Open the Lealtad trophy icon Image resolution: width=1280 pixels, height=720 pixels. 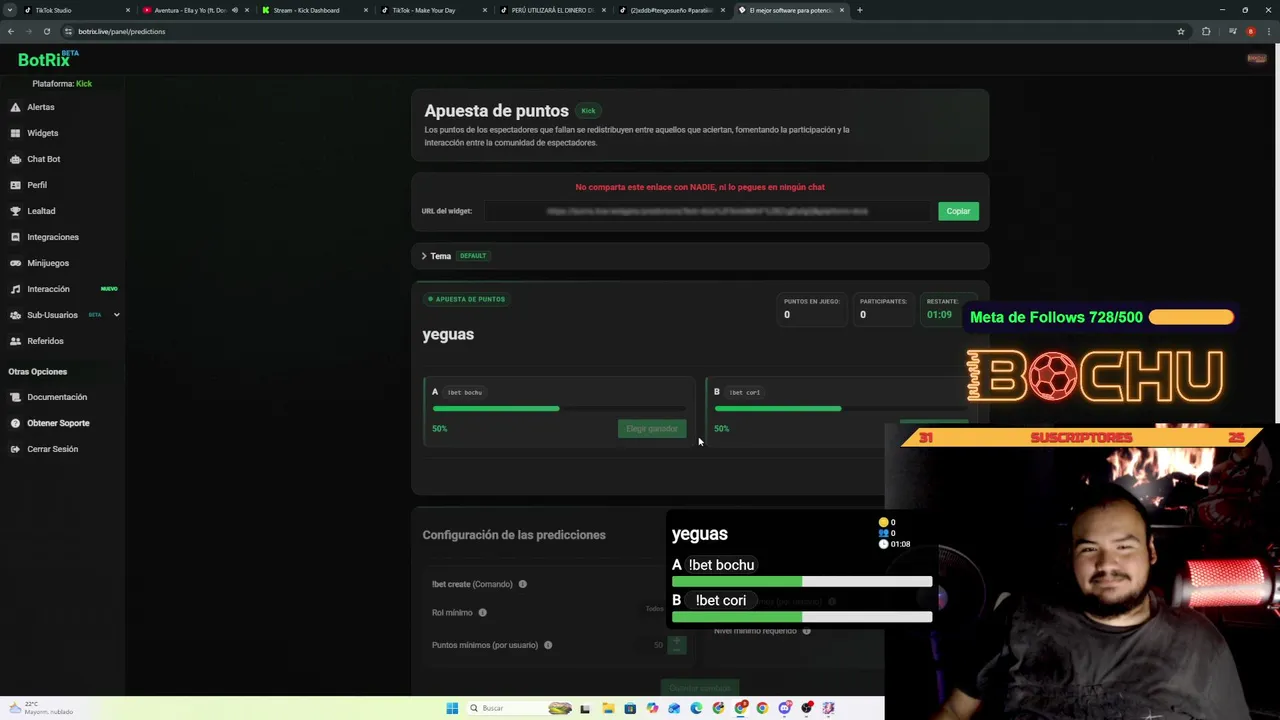tap(15, 211)
